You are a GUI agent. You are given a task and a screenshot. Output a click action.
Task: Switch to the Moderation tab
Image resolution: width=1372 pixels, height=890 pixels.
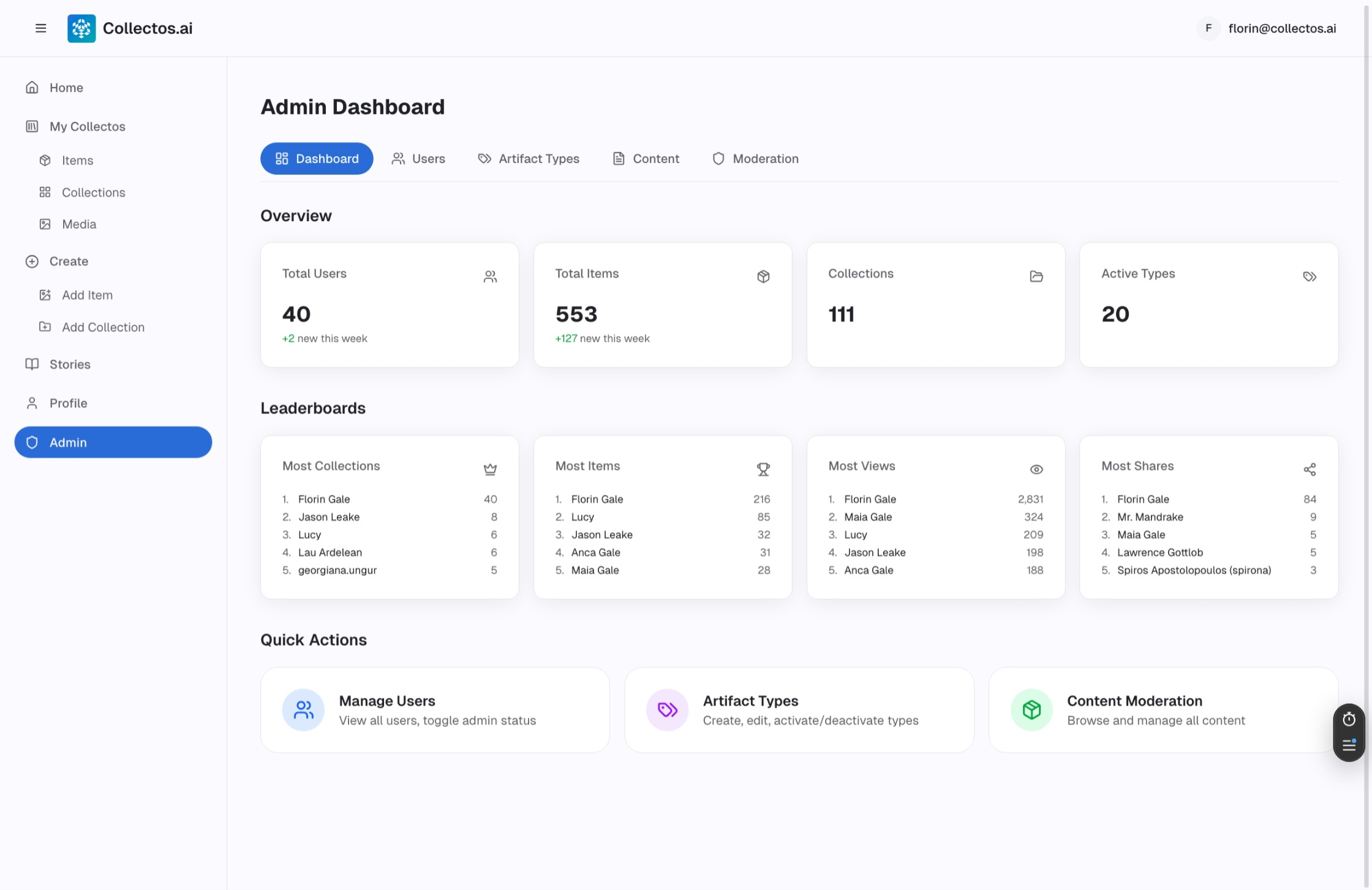click(x=755, y=159)
